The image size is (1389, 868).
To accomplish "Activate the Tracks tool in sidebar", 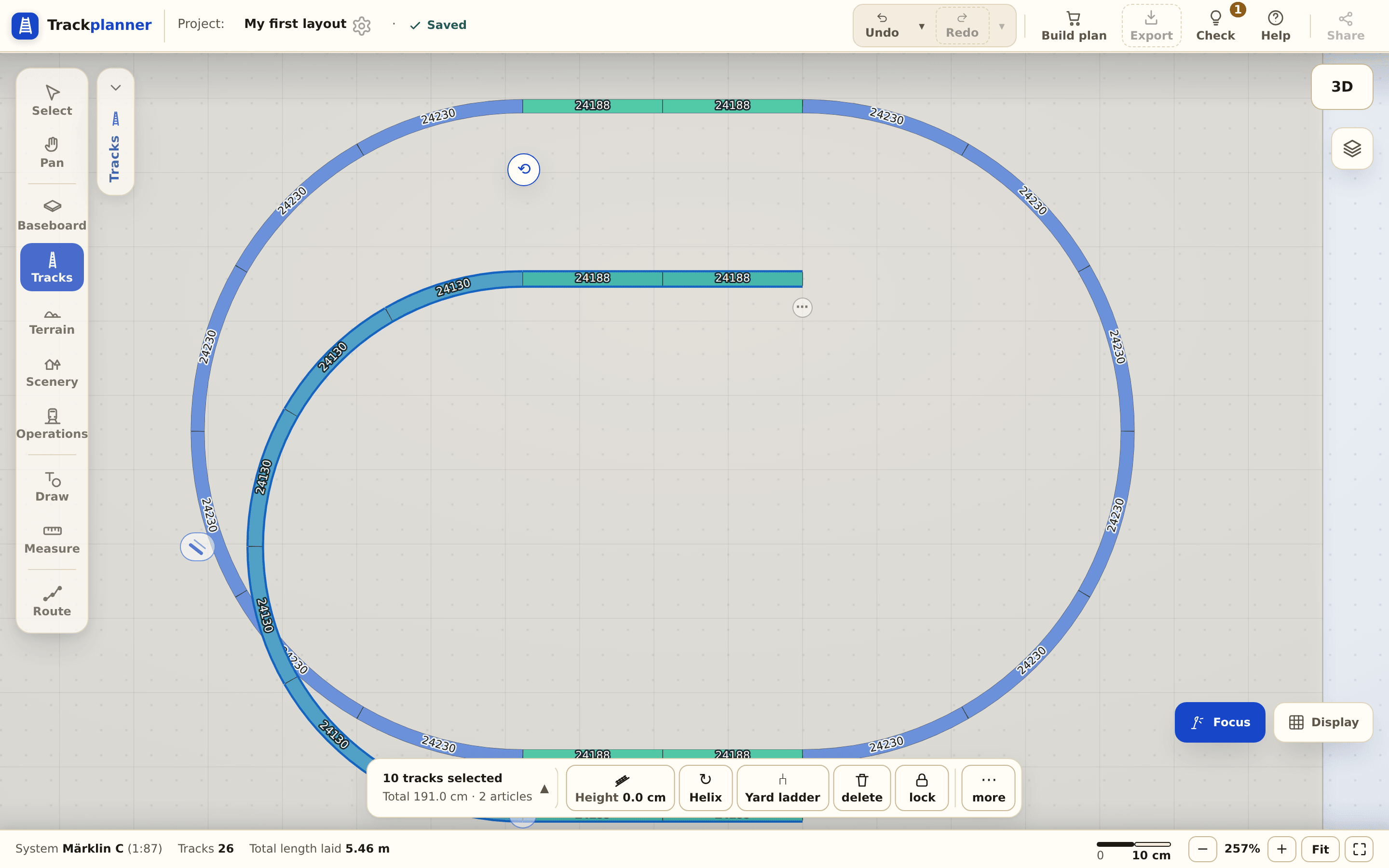I will point(52,267).
